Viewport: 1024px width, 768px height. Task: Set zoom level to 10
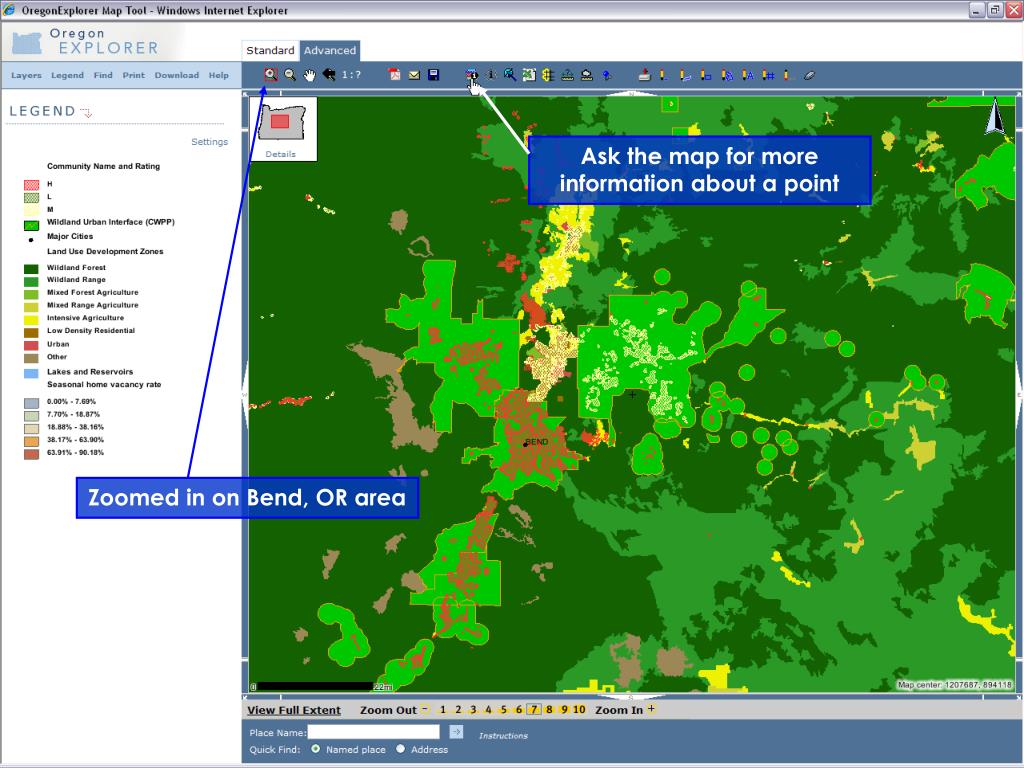tap(579, 710)
